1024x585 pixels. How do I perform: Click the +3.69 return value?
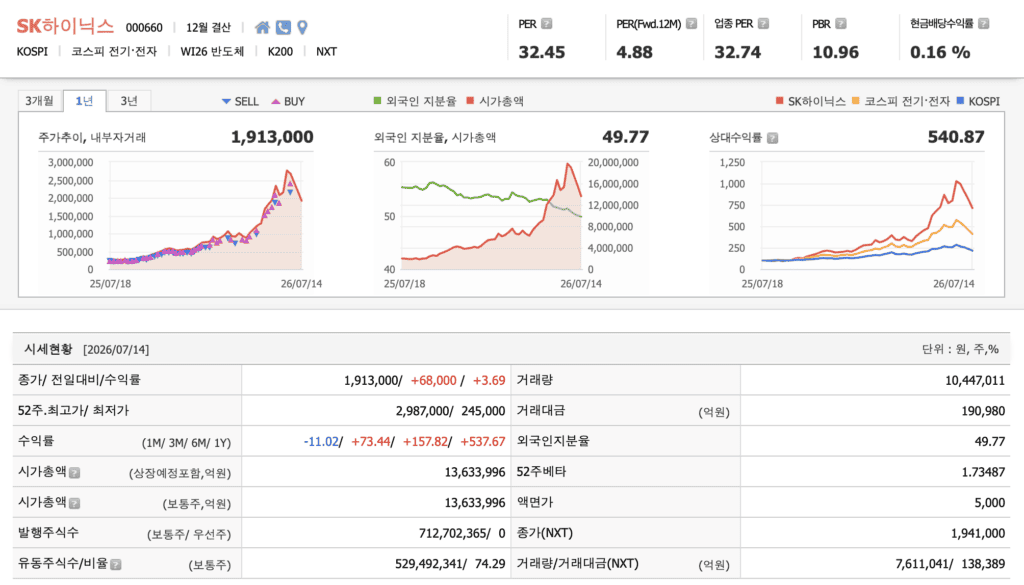point(489,381)
